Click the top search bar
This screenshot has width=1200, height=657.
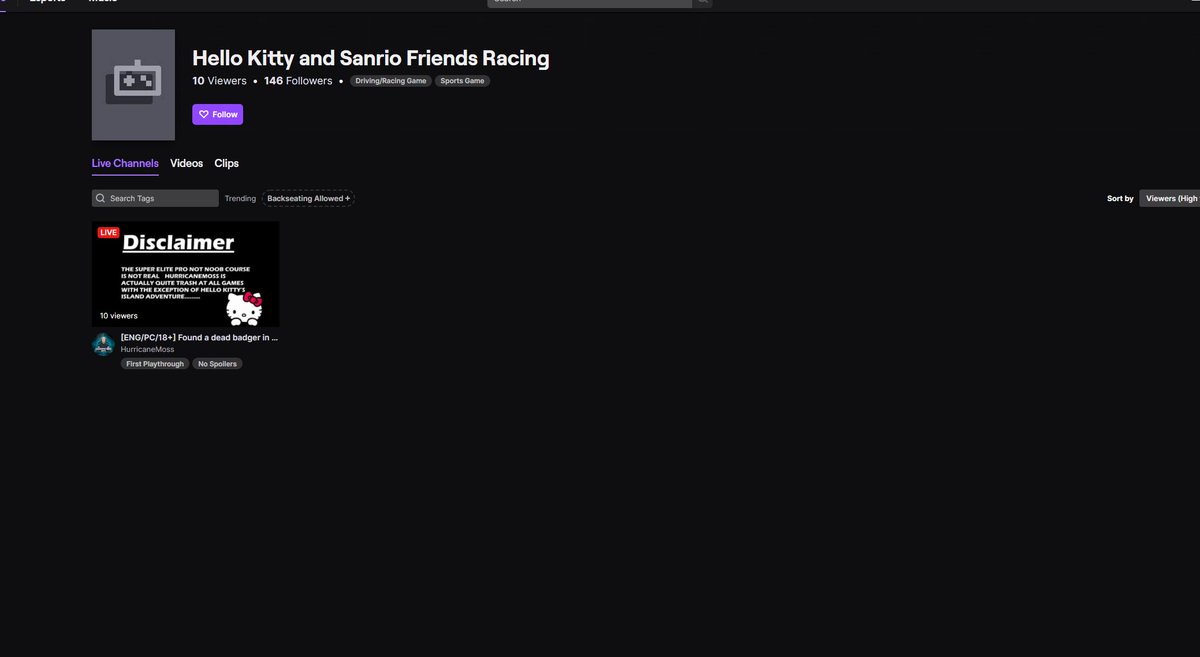point(589,3)
